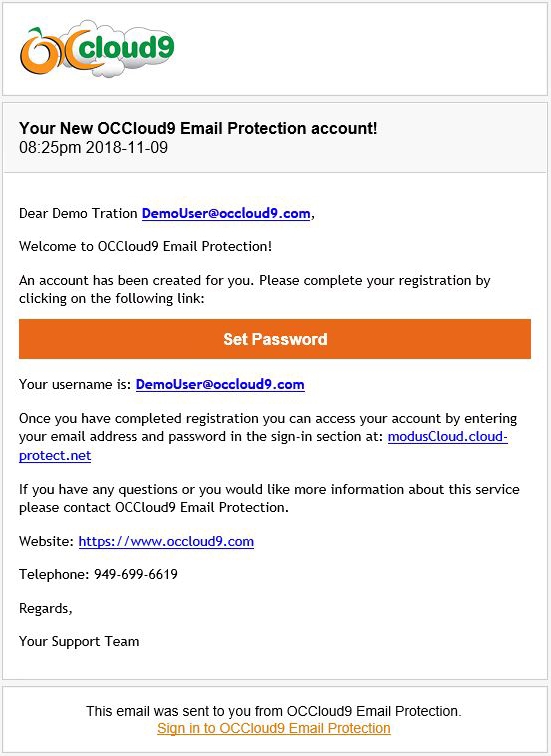551x756 pixels.
Task: Open DemoUser email link in greeting line
Action: 226,214
